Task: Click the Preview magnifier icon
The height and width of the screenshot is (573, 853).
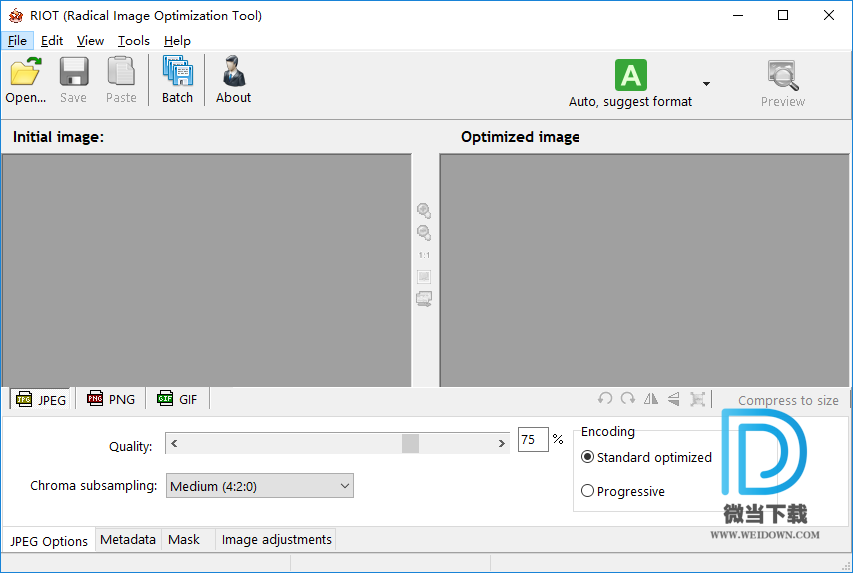Action: 783,75
